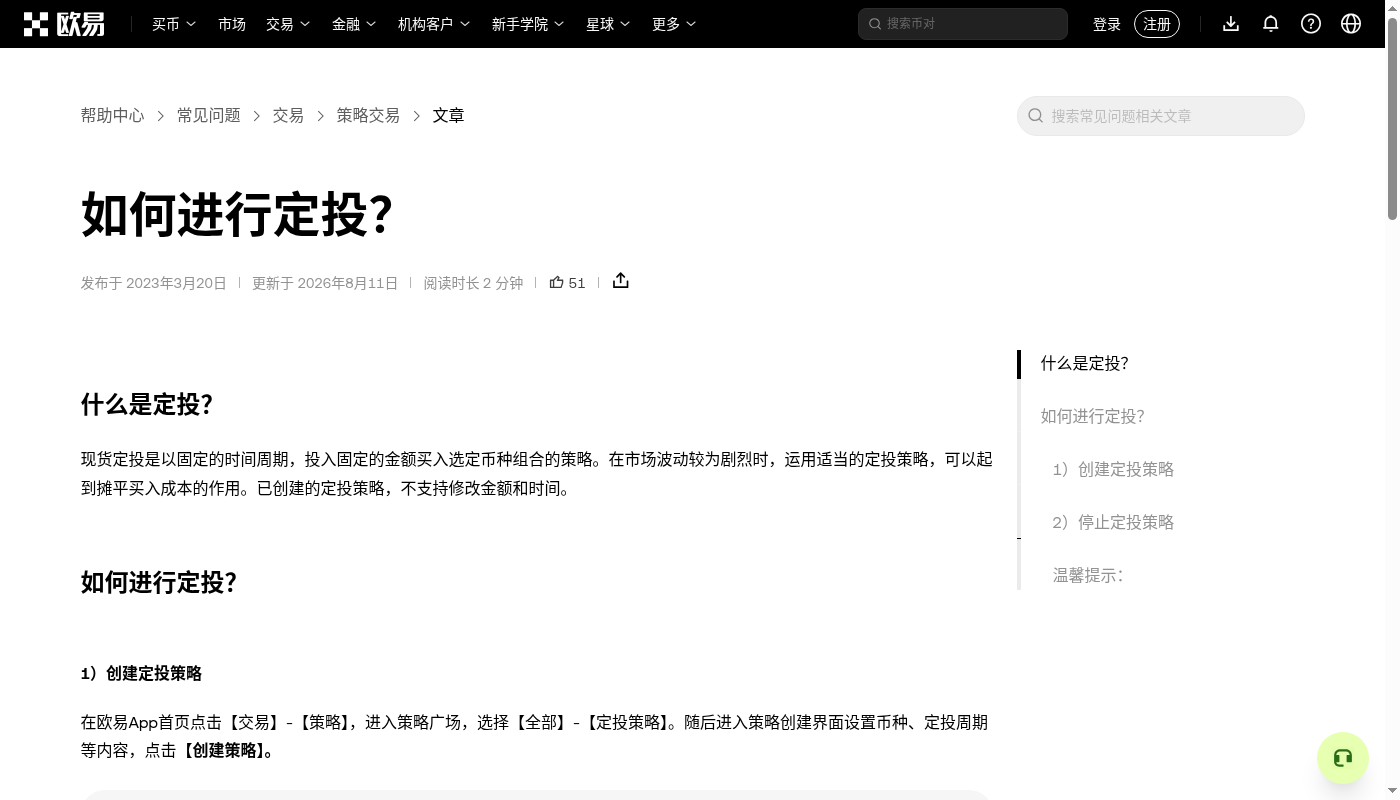This screenshot has width=1400, height=800.
Task: Expand the 买币 dropdown menu
Action: (x=174, y=24)
